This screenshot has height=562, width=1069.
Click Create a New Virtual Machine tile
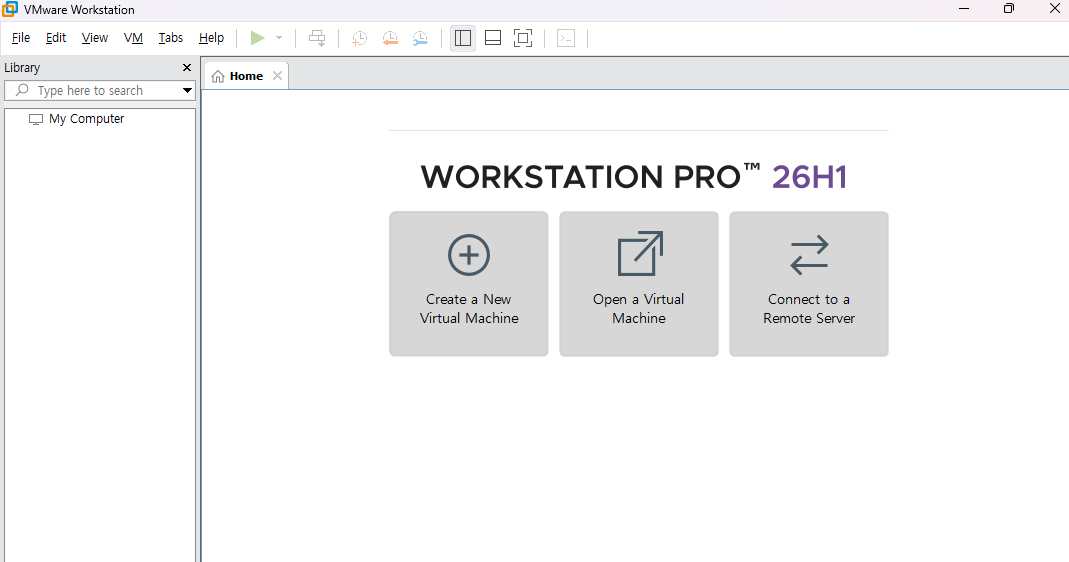468,284
